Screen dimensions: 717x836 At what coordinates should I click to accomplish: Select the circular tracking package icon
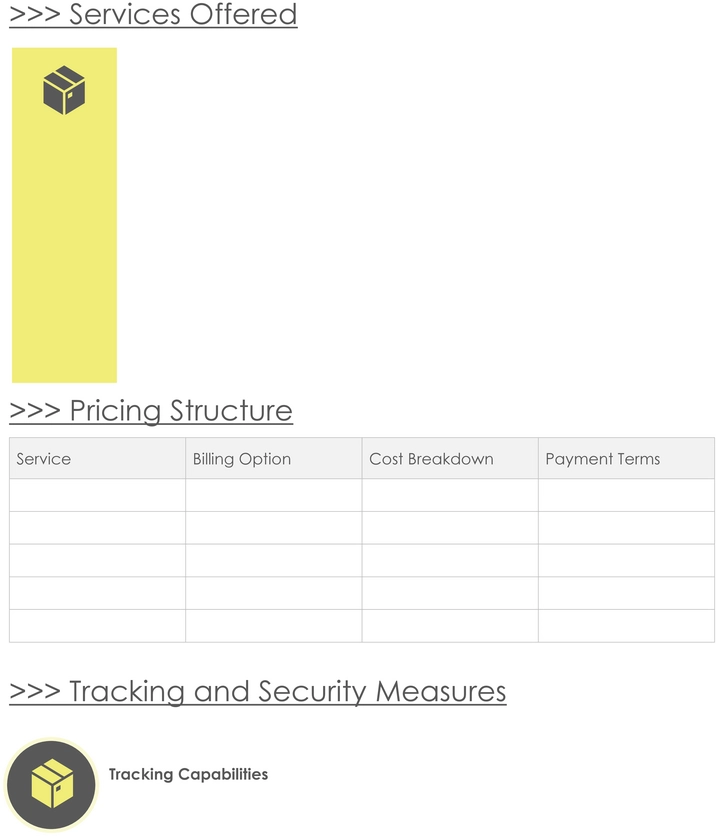coord(51,784)
